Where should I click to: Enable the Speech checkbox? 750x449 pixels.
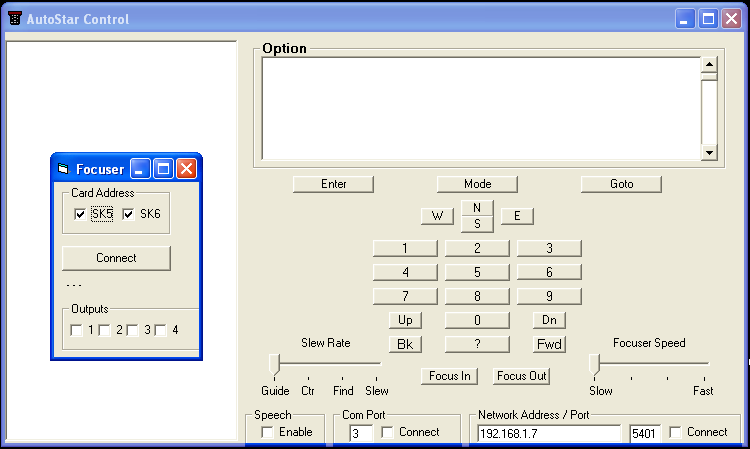coord(267,432)
